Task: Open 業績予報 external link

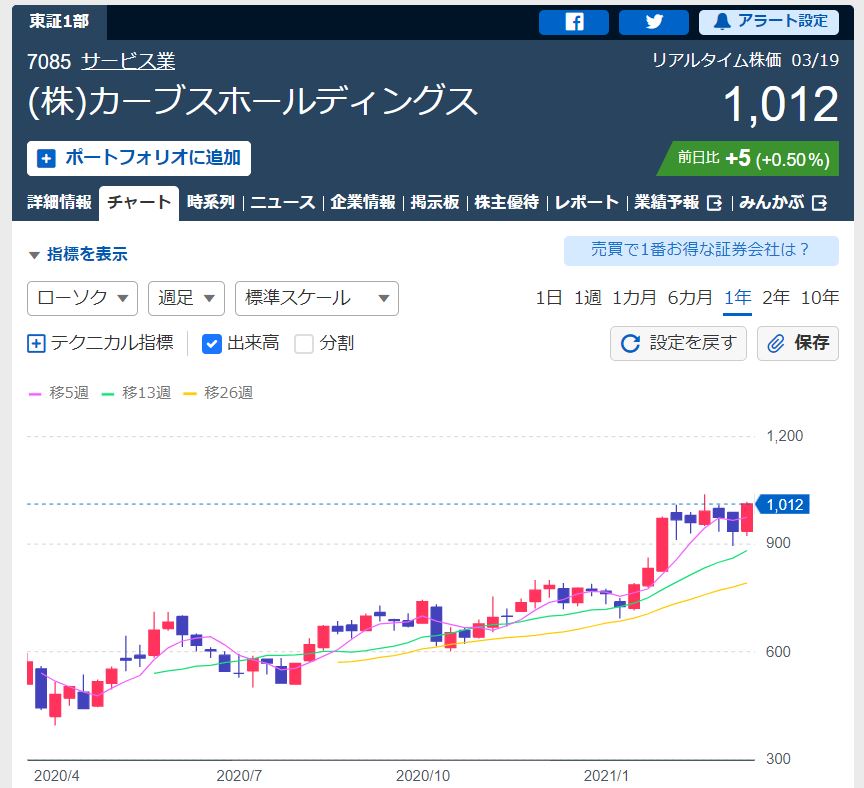Action: click(678, 202)
